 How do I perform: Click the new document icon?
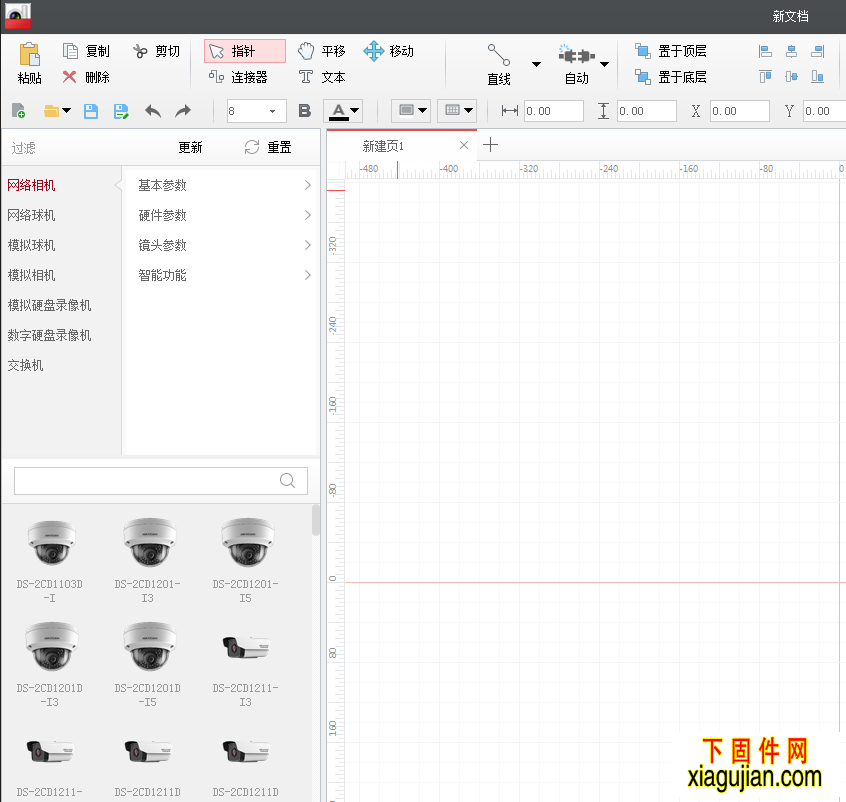click(x=18, y=111)
